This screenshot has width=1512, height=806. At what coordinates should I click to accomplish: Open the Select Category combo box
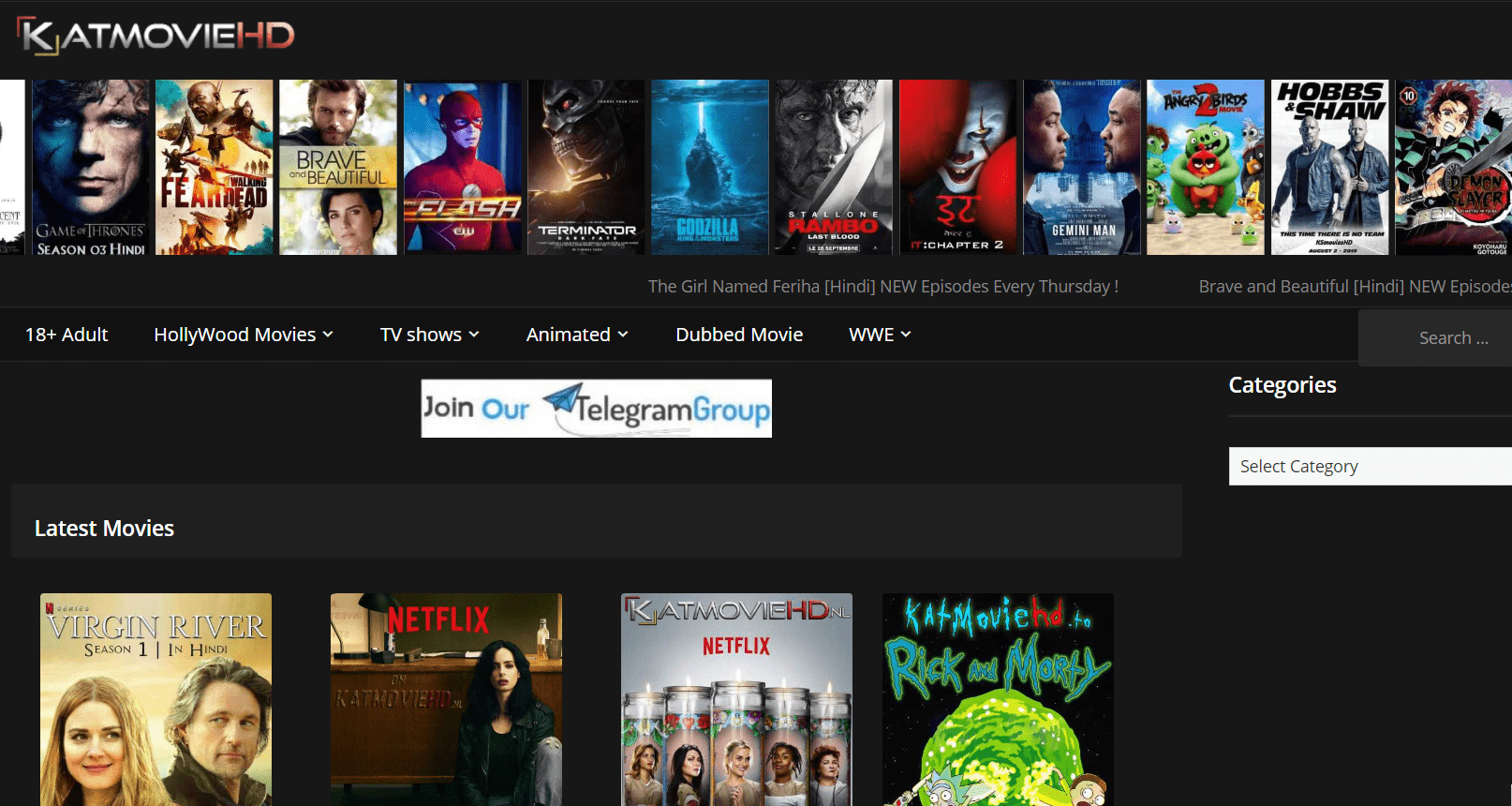coord(1368,466)
